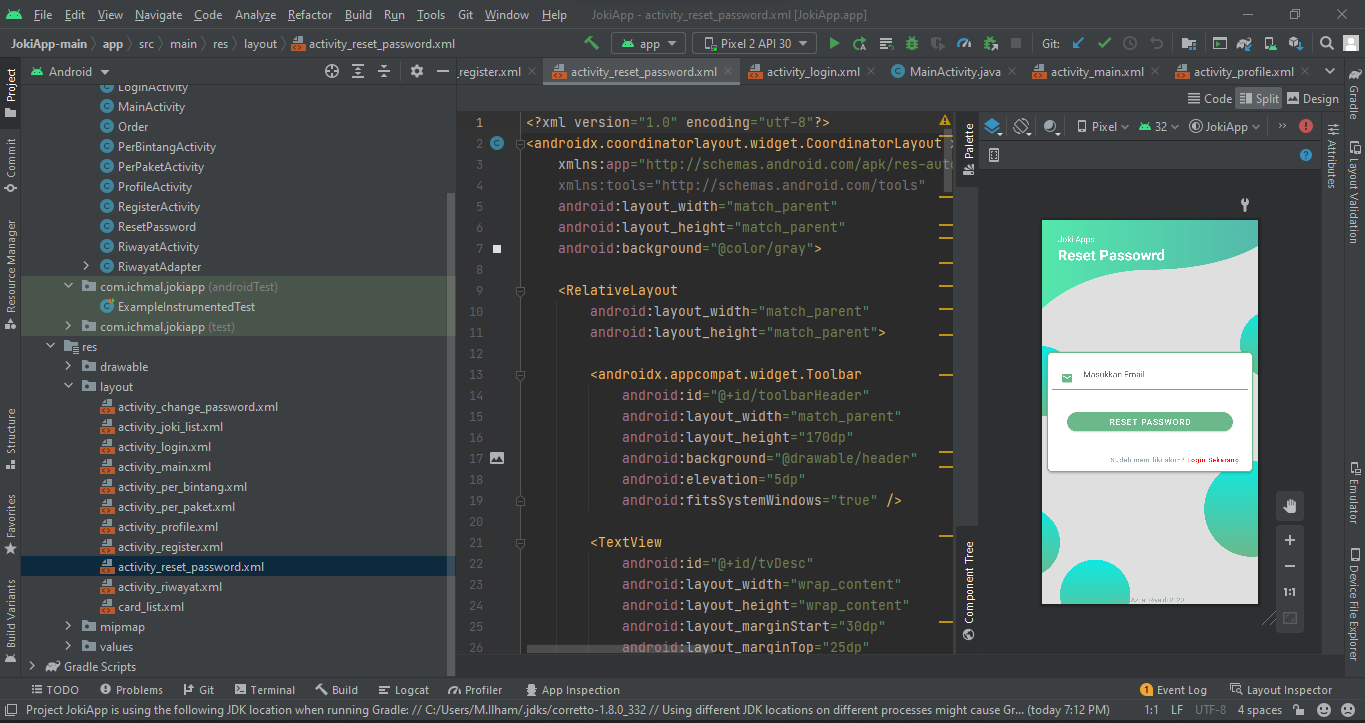1365x723 pixels.
Task: Click the Event Log button
Action: [1173, 690]
